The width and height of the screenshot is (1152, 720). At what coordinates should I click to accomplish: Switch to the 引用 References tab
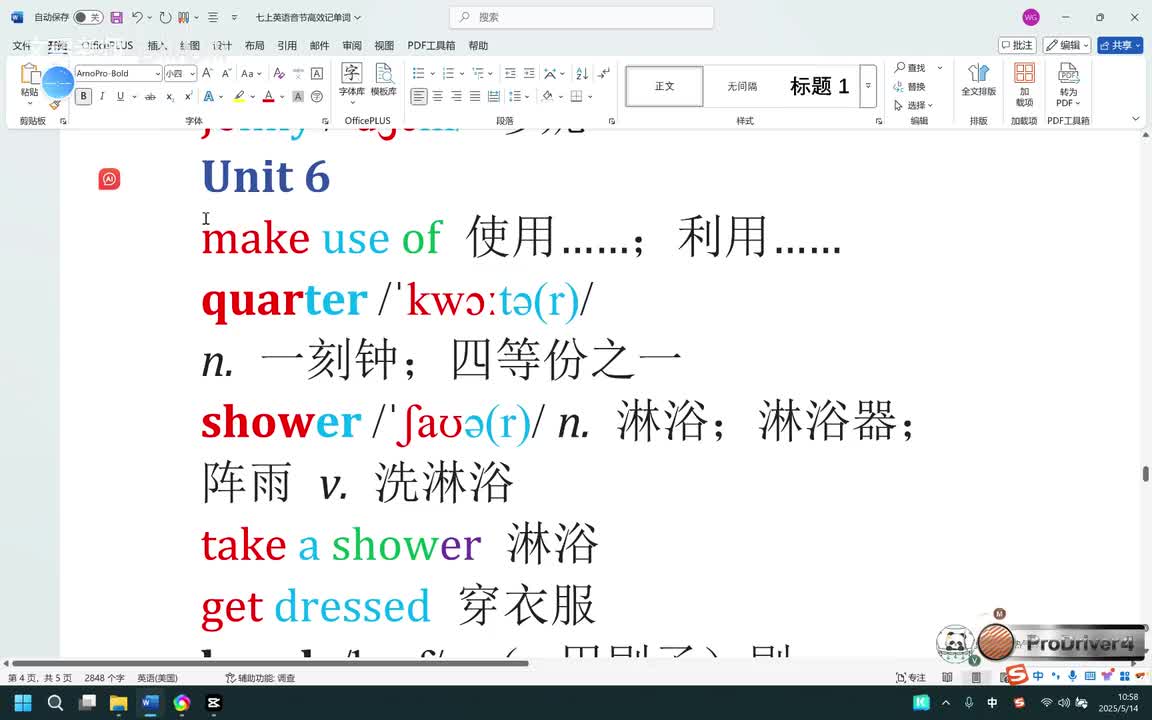click(287, 46)
